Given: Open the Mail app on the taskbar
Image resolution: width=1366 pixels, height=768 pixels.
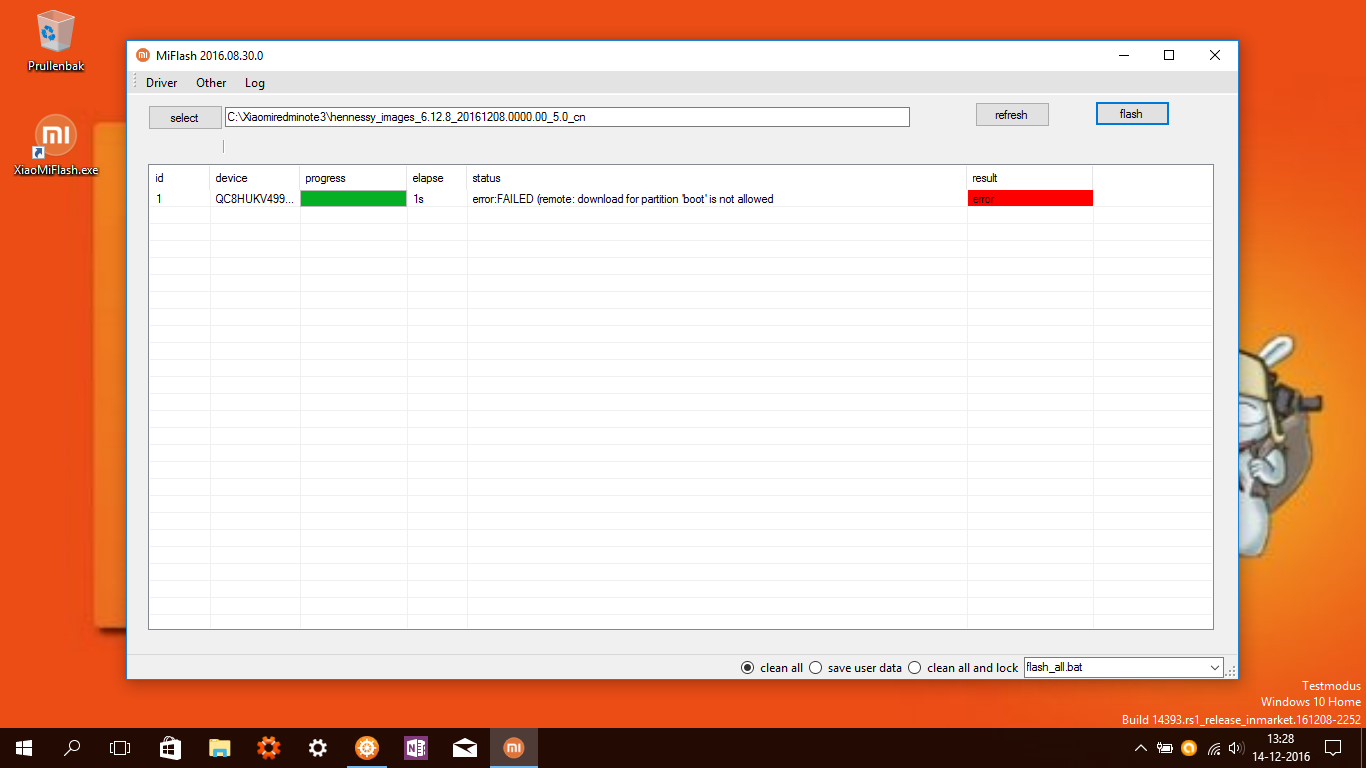Looking at the screenshot, I should click(x=464, y=747).
